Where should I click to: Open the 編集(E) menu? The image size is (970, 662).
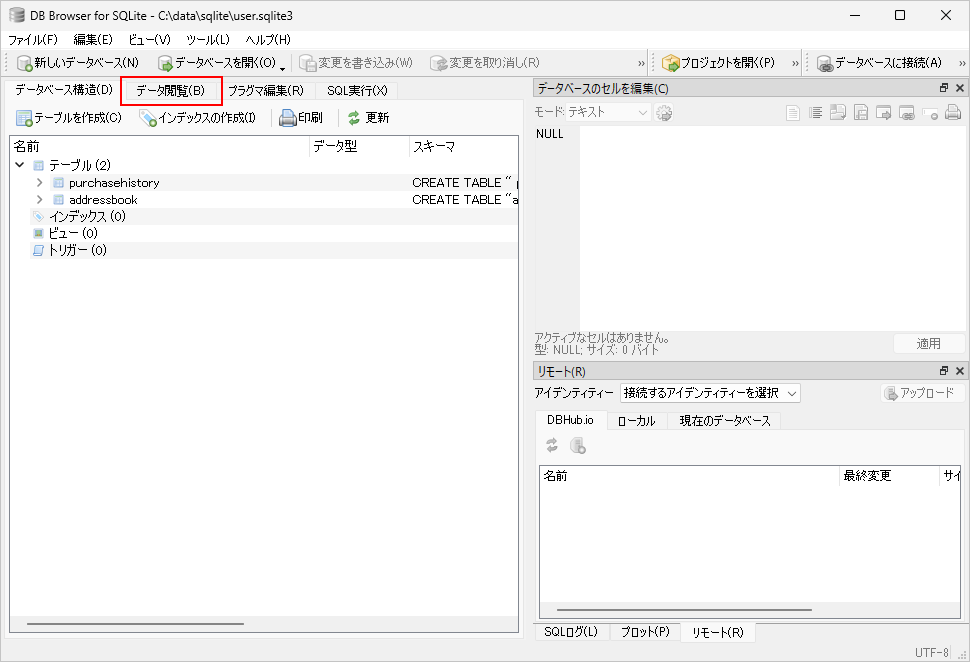tap(93, 40)
